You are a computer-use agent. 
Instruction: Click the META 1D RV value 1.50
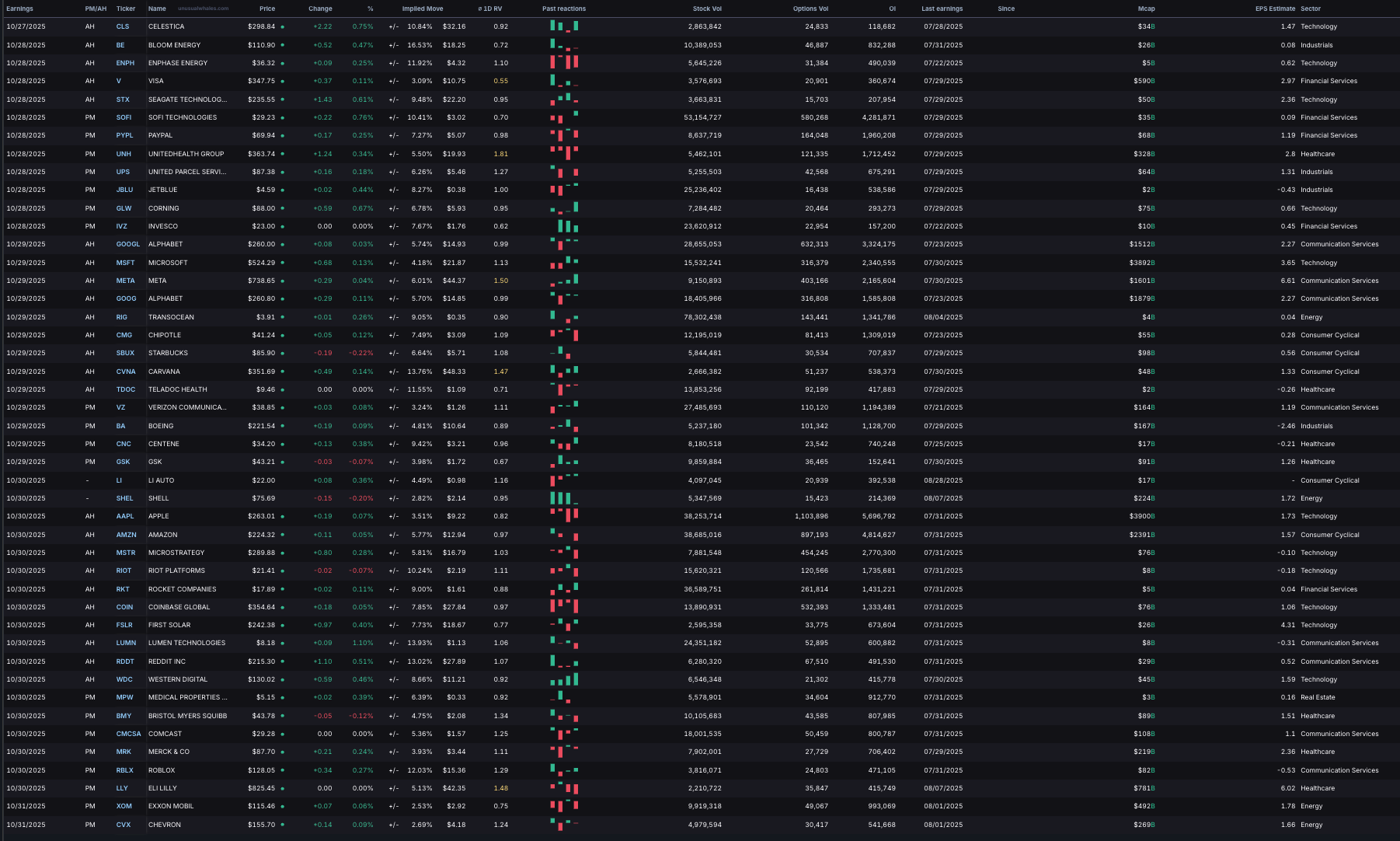click(500, 281)
